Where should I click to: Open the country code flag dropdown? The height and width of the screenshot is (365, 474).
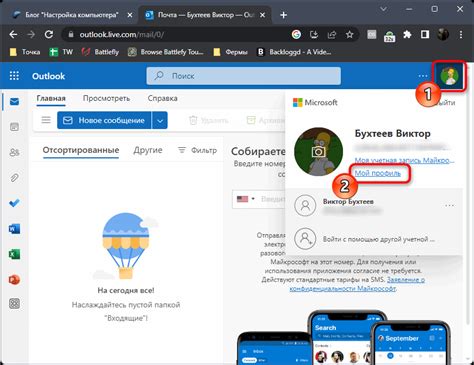(x=246, y=199)
